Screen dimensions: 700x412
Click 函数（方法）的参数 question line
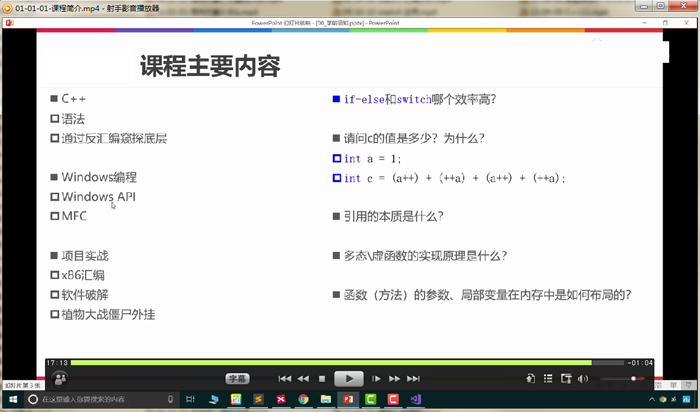488,295
